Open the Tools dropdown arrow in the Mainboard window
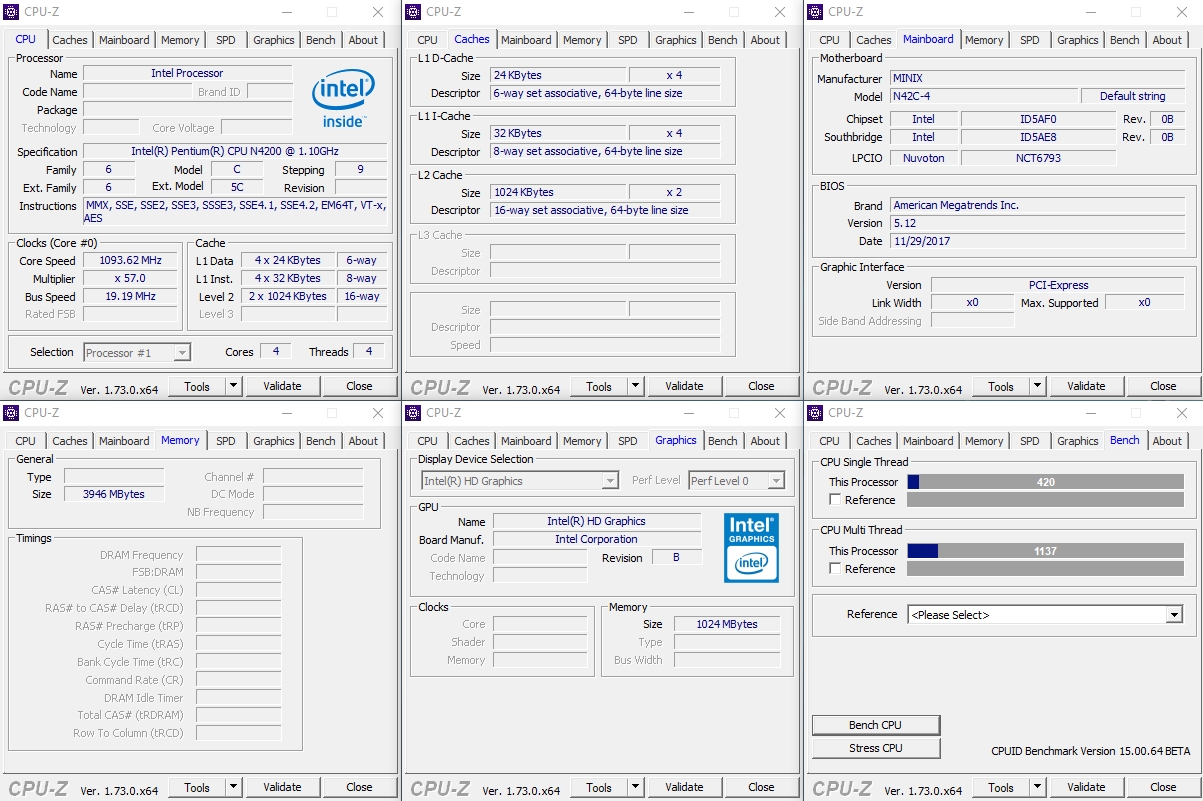Image resolution: width=1203 pixels, height=801 pixels. pyautogui.click(x=1037, y=386)
